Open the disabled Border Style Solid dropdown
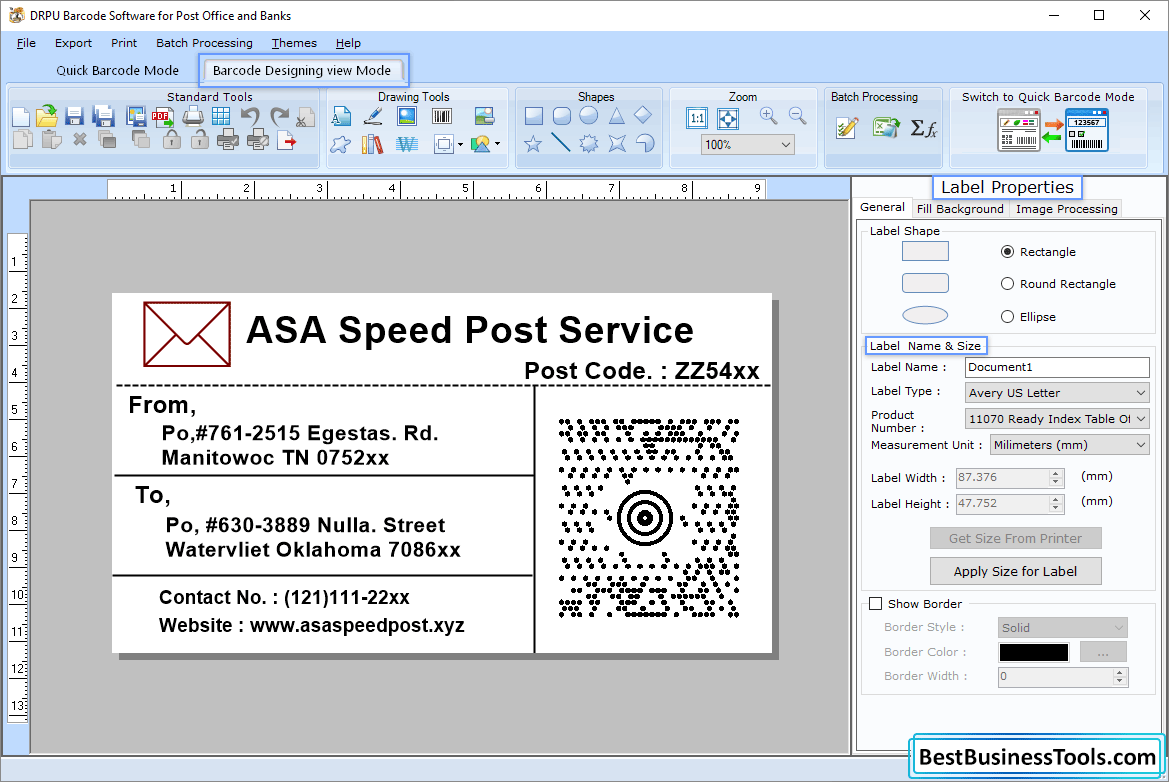 1062,628
